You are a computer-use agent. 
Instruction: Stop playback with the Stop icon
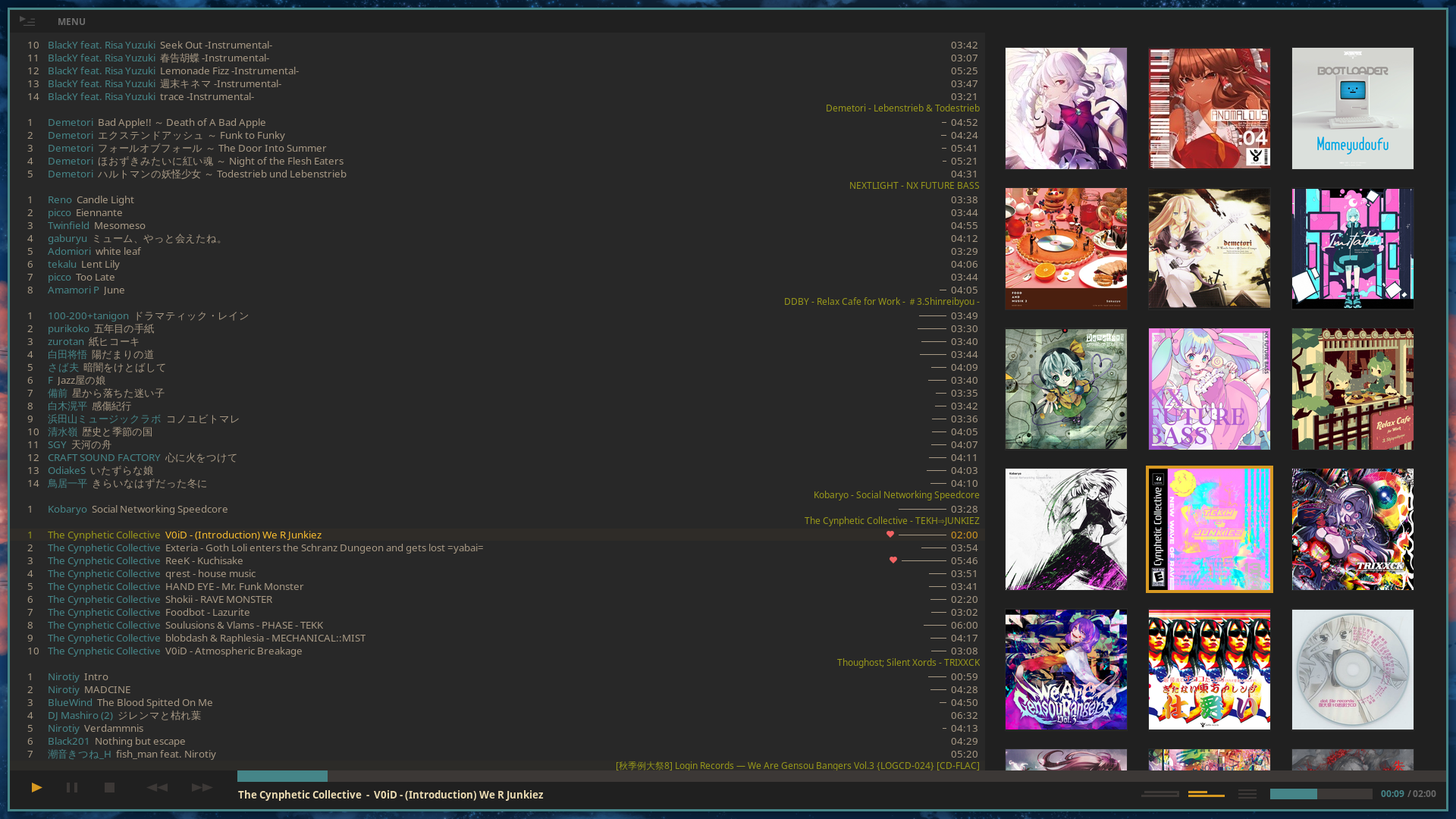point(109,787)
